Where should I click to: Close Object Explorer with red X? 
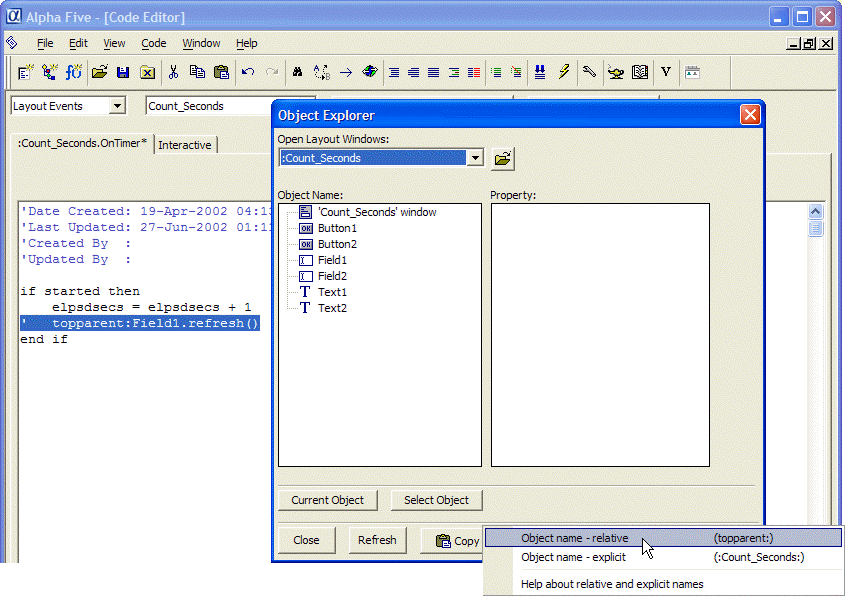[x=750, y=114]
